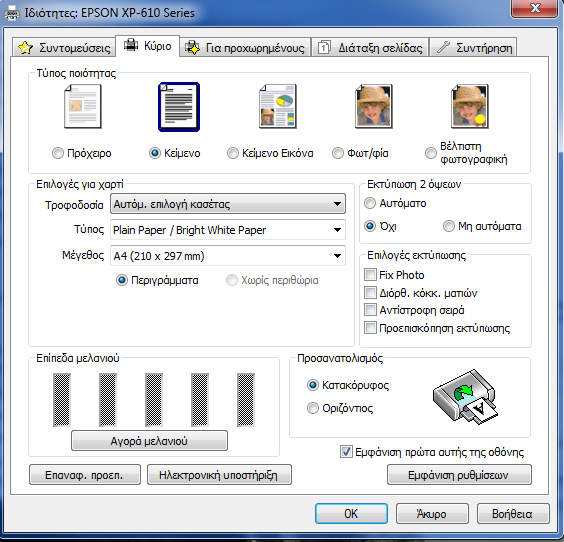Set 2-sided printing to Αυτόματο
Viewport: 564px width, 542px height.
click(x=370, y=203)
